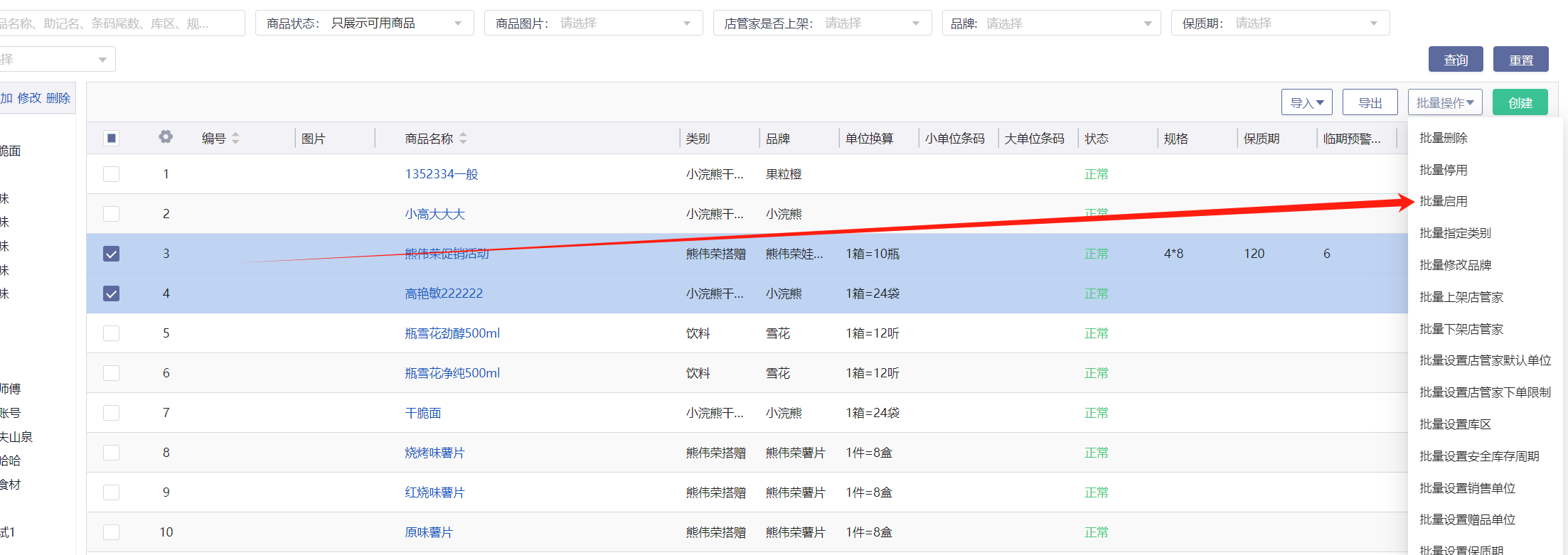Check the checkbox for row 1
The width and height of the screenshot is (1568, 555).
click(x=112, y=174)
